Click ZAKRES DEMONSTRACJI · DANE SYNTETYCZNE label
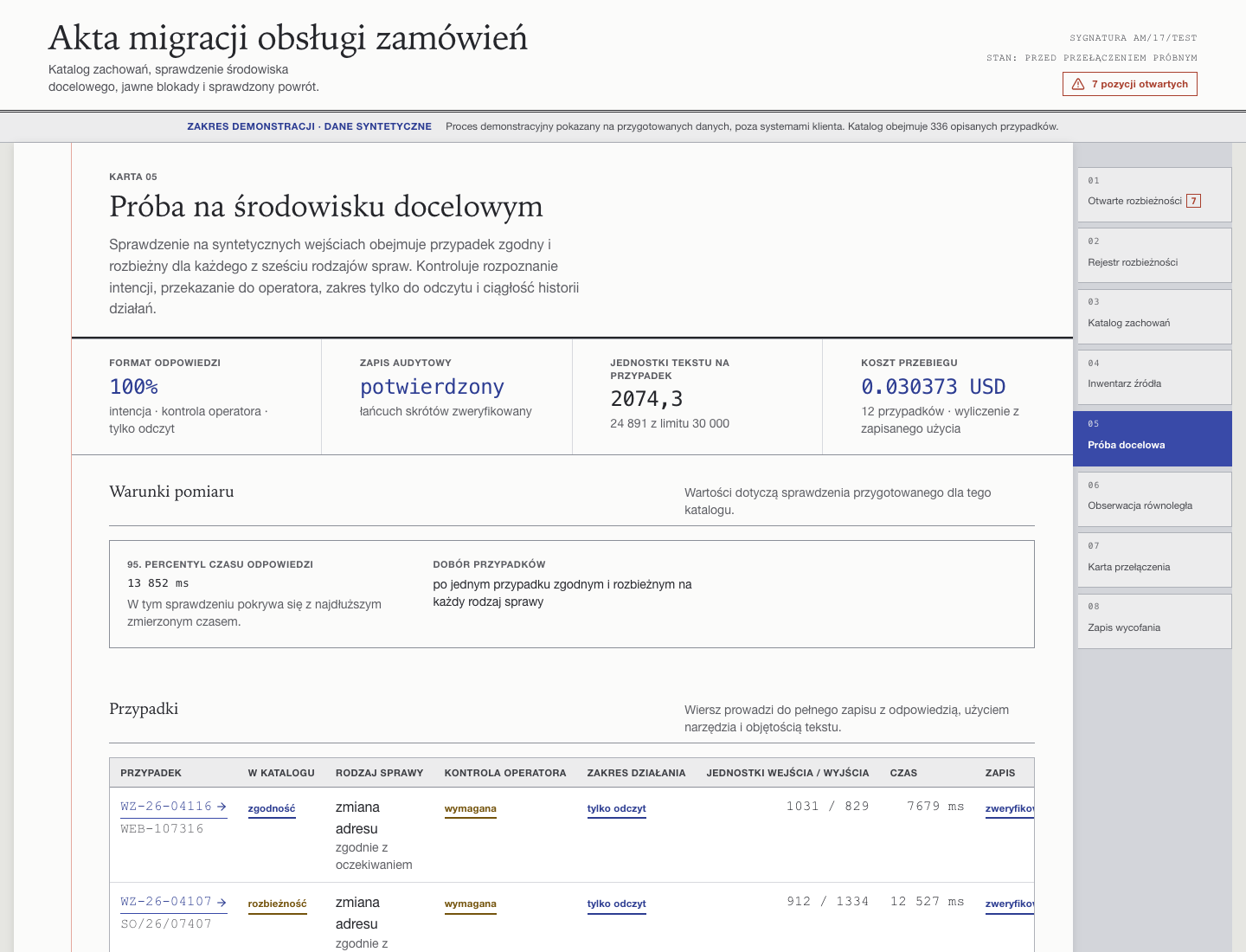The image size is (1246, 952). pyautogui.click(x=309, y=126)
